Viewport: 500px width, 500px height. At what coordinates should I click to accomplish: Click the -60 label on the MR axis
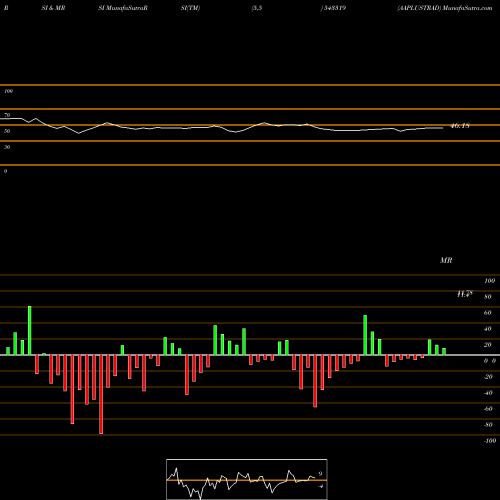point(488,409)
